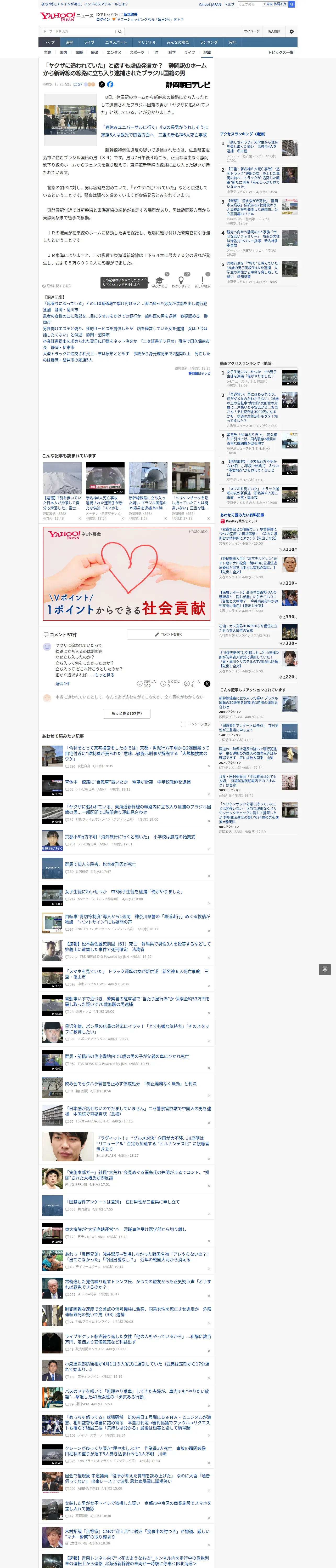Image resolution: width=336 pixels, height=1568 pixels.
Task: Open the settings gear icon
Action: tap(292, 32)
